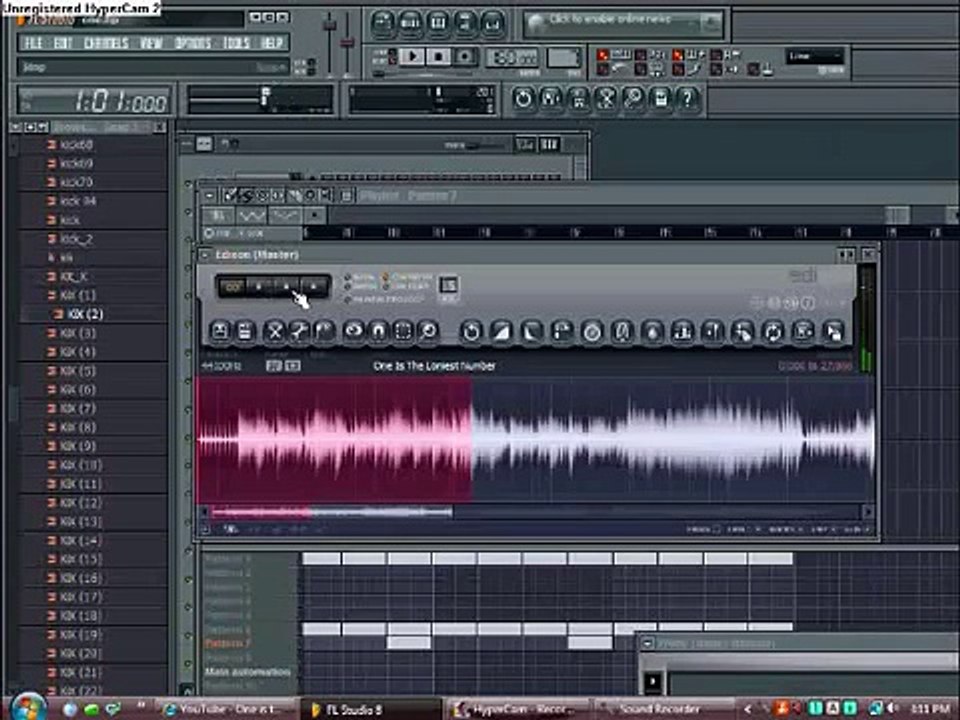Switch to Sound Recorder taskbar button
Image resolution: width=960 pixels, height=720 pixels.
(x=664, y=709)
